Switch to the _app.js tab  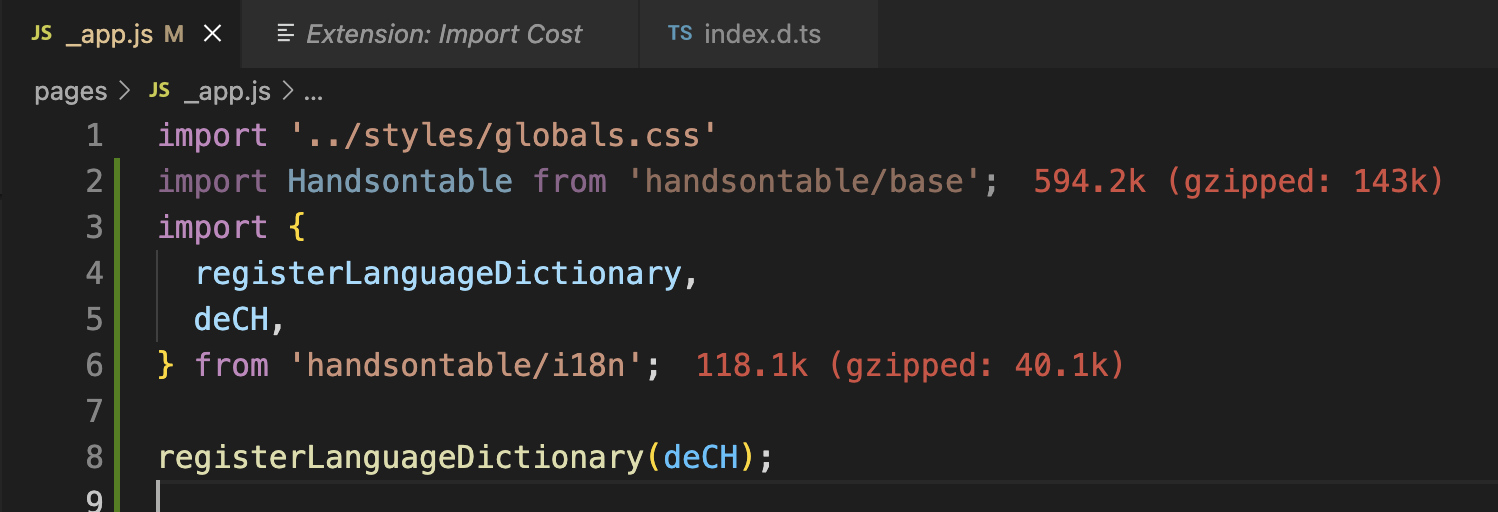coord(120,34)
